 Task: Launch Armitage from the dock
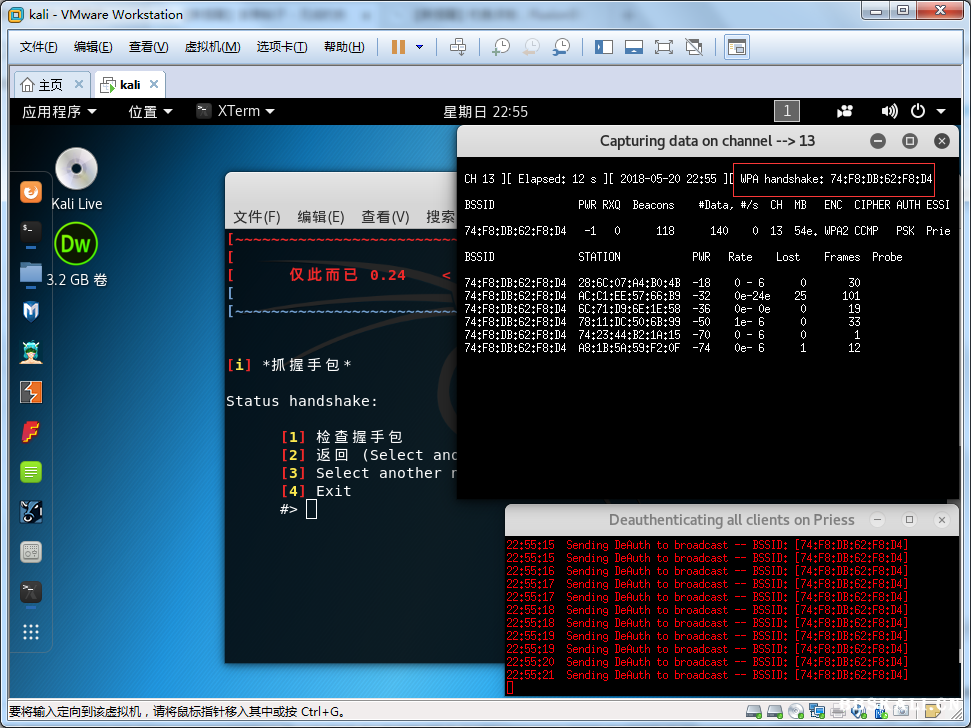click(x=31, y=352)
